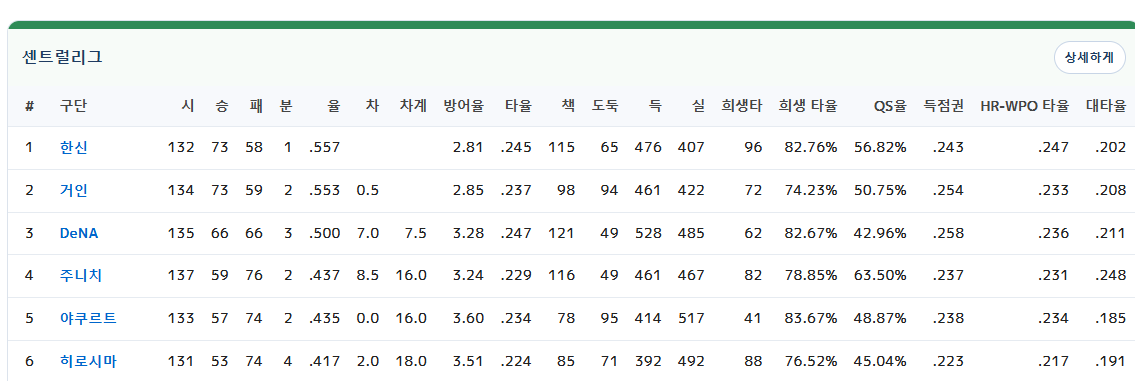This screenshot has width=1135, height=381.
Task: Open the 히로시마 team link
Action: tap(88, 361)
